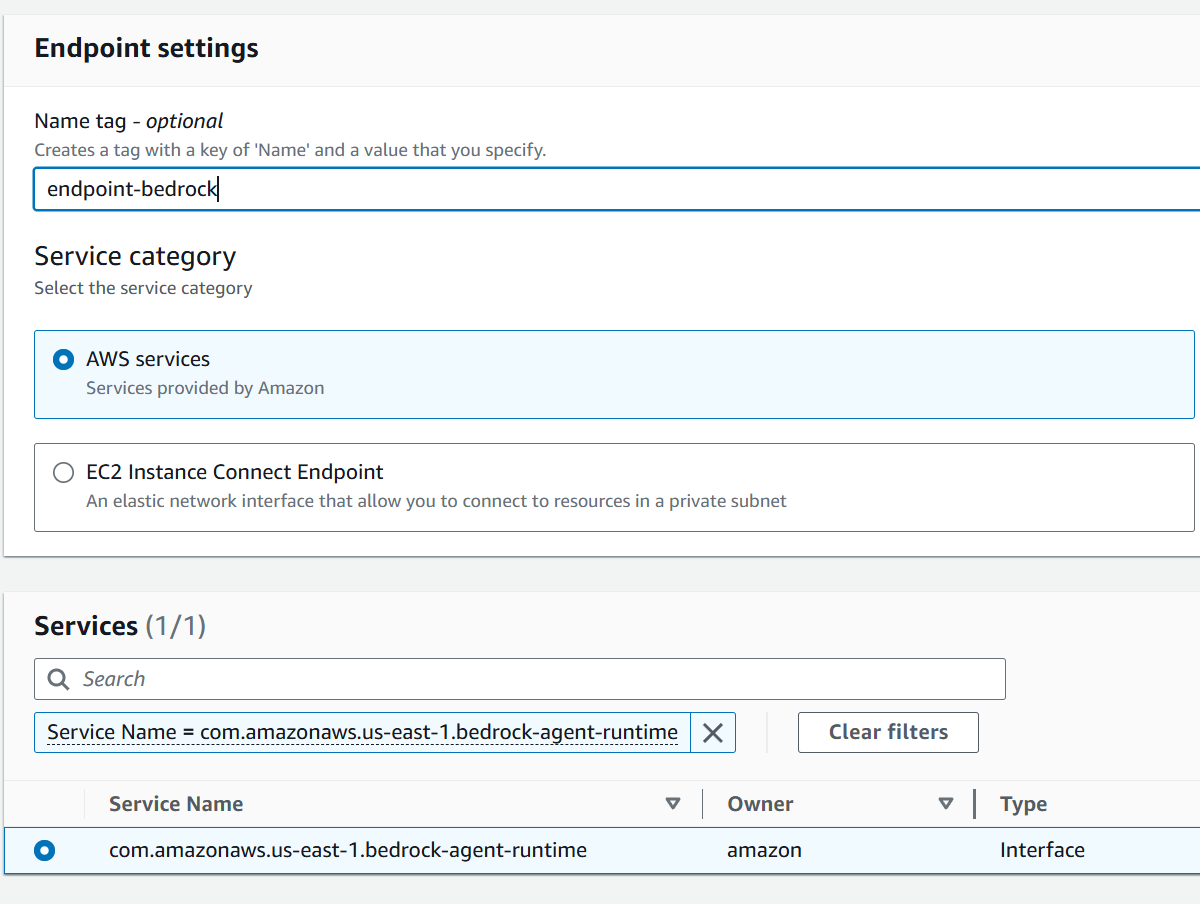Remove the Service Name filter with X icon
Screen dimensions: 1200x904
pos(712,733)
